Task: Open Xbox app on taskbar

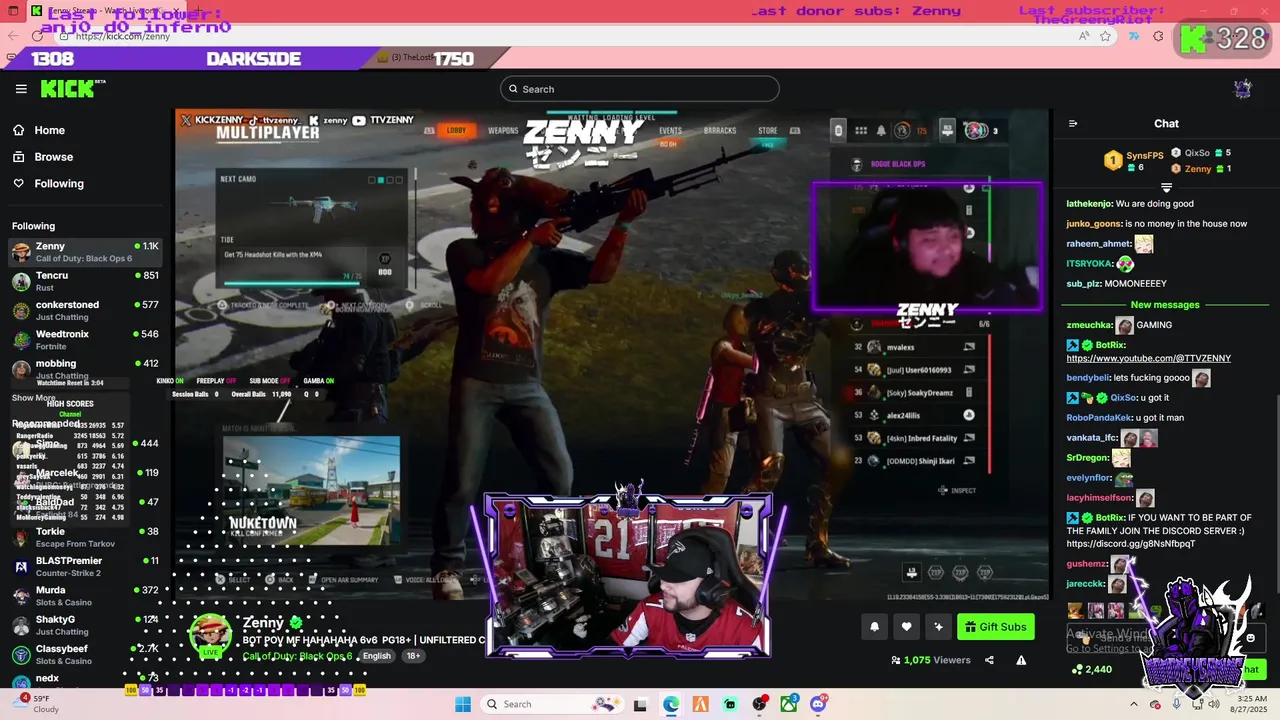Action: [789, 704]
